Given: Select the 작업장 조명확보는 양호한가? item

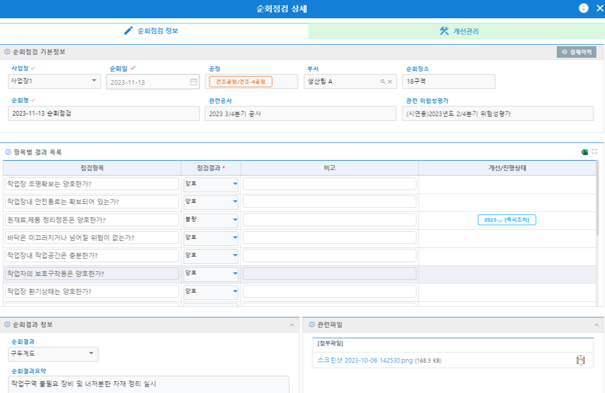Looking at the screenshot, I should (x=92, y=184).
